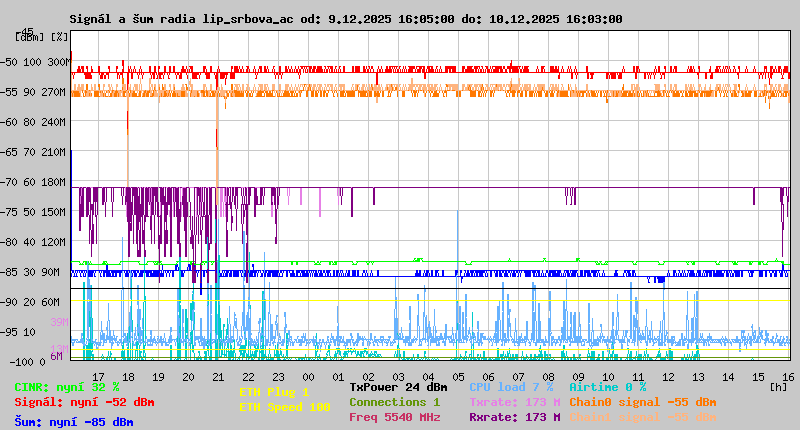
Task: Click the 'Freq 5540 MHz' legend label
Action: coord(394,417)
